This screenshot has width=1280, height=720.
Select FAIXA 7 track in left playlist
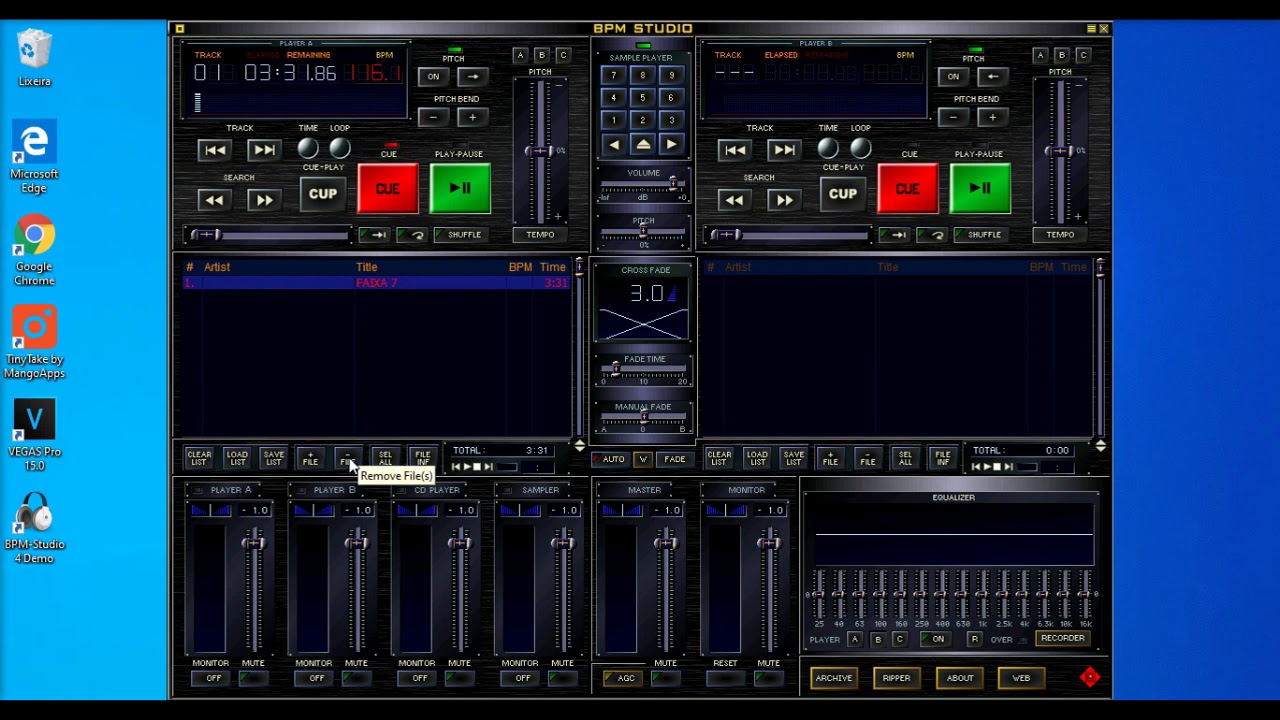pyautogui.click(x=376, y=283)
